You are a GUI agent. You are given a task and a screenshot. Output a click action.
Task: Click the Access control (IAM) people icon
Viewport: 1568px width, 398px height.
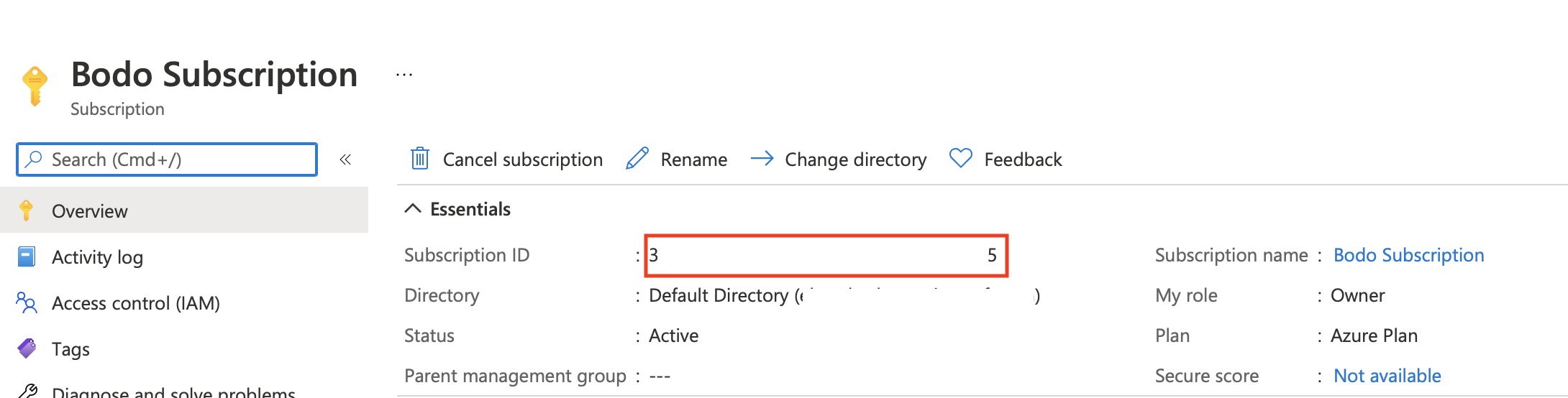(x=27, y=302)
